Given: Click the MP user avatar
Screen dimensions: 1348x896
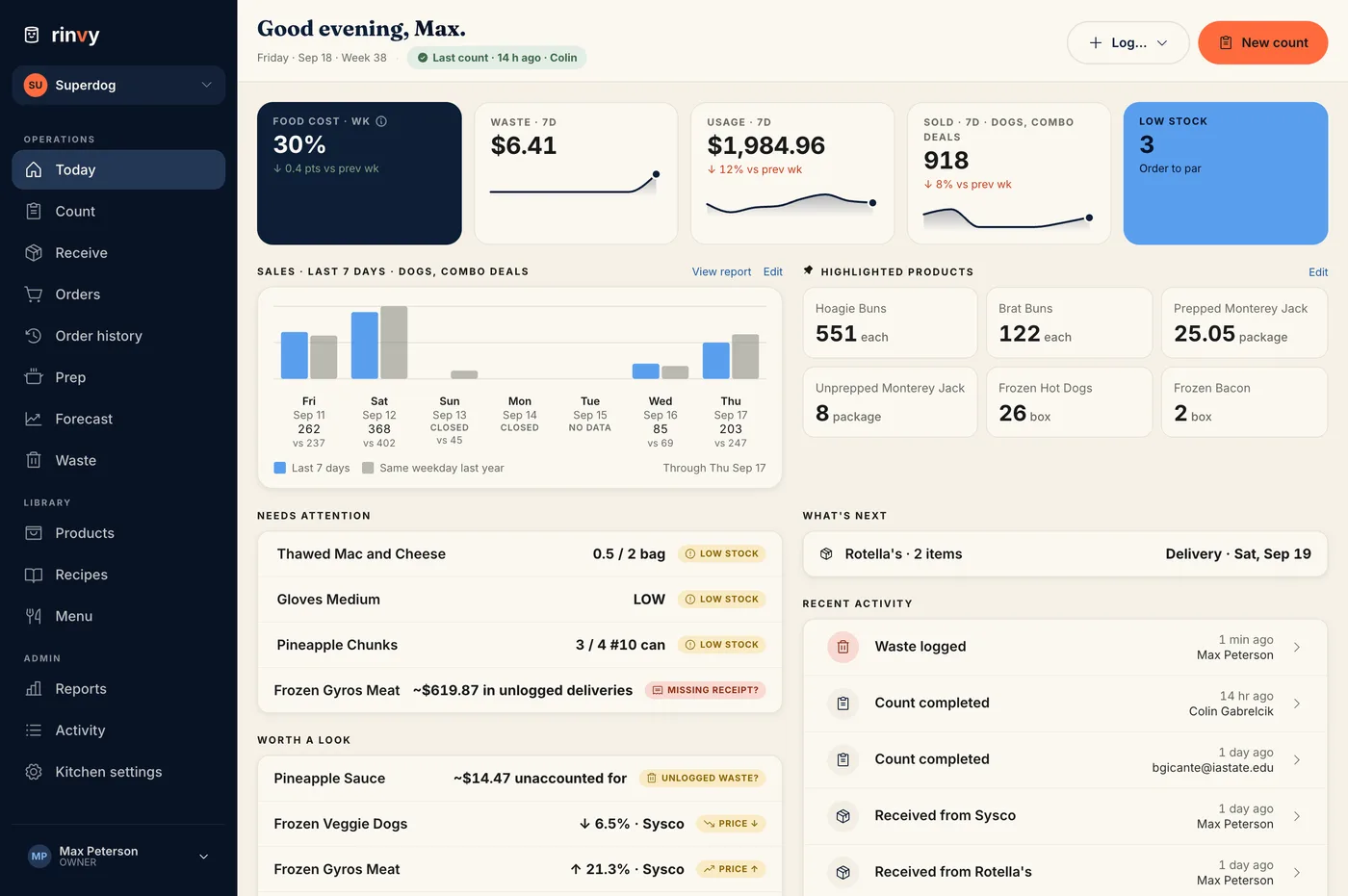Looking at the screenshot, I should click(39, 857).
